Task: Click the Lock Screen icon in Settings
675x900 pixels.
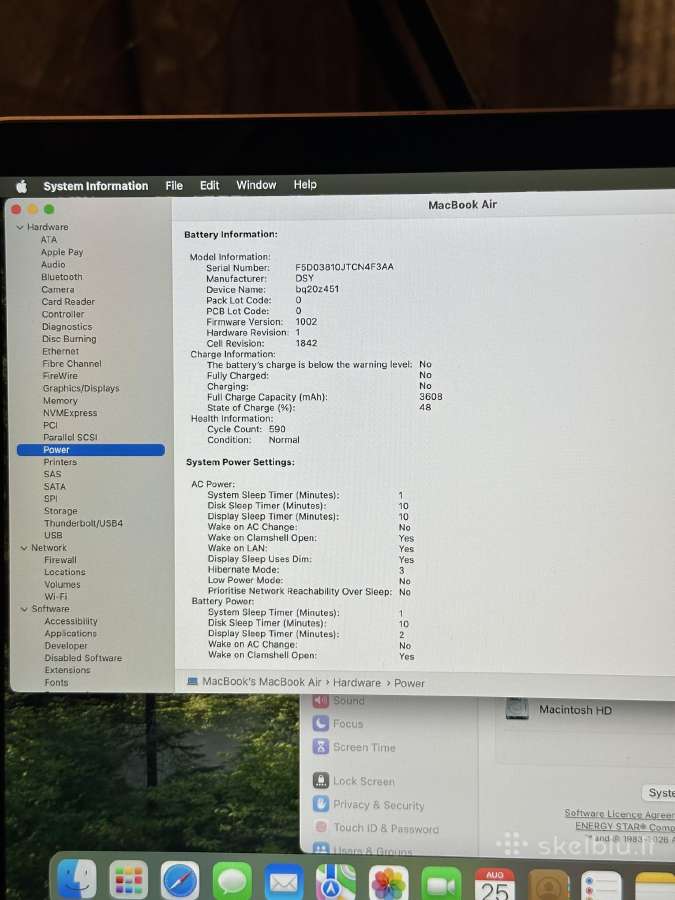Action: click(321, 780)
